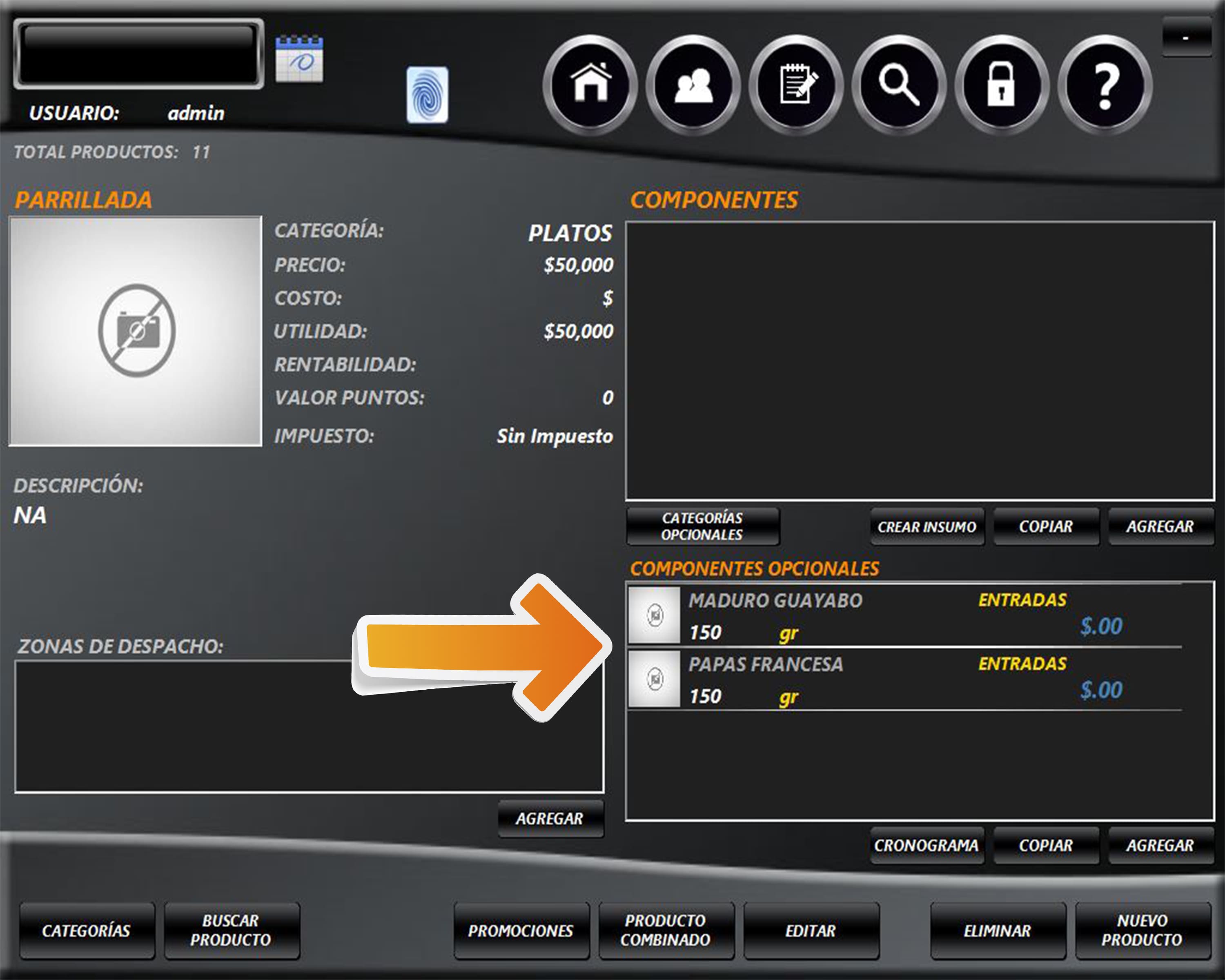The height and width of the screenshot is (980, 1225).
Task: Open the users/customers icon
Action: pyautogui.click(x=693, y=84)
